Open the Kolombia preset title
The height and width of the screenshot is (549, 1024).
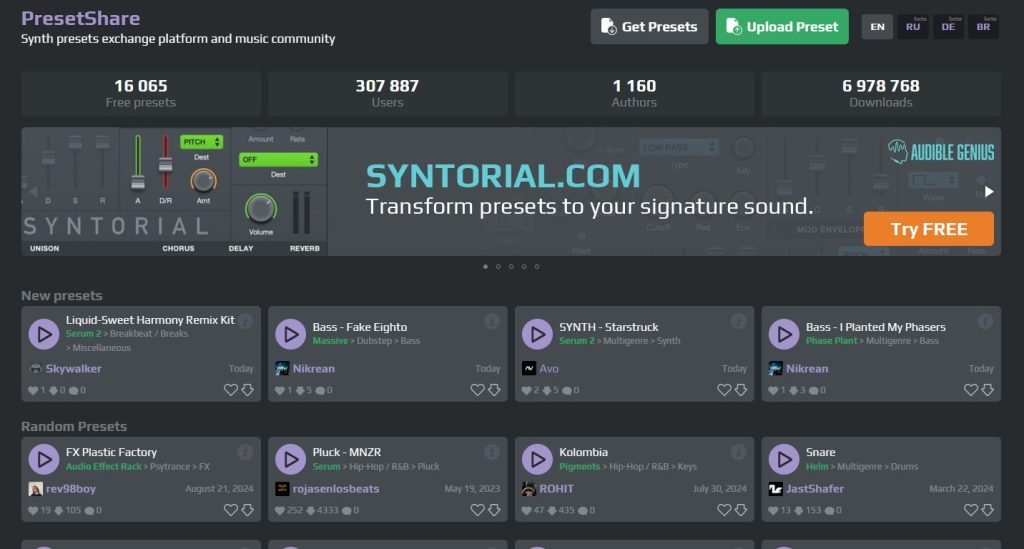pyautogui.click(x=583, y=452)
